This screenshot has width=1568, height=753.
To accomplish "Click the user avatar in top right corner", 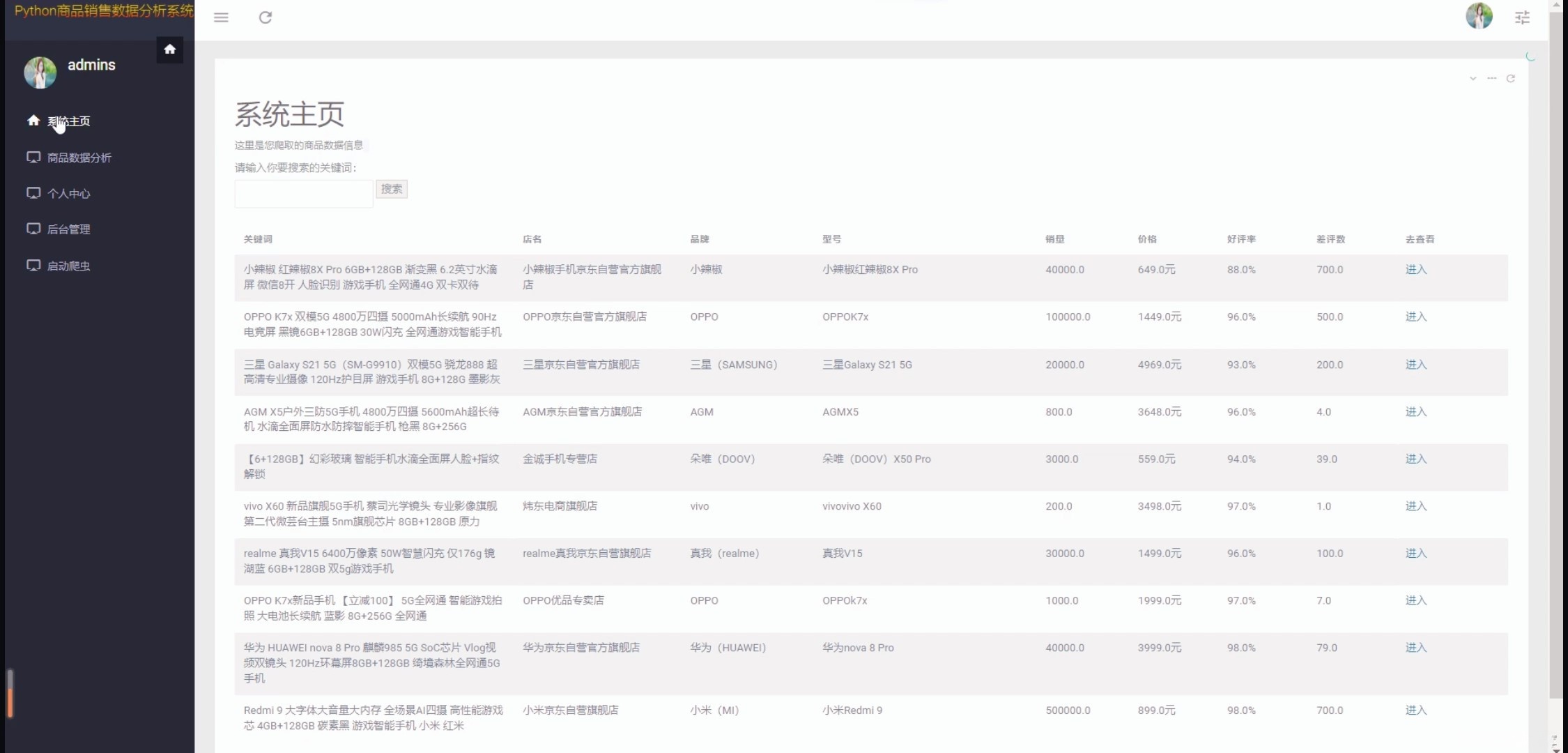I will coord(1479,16).
